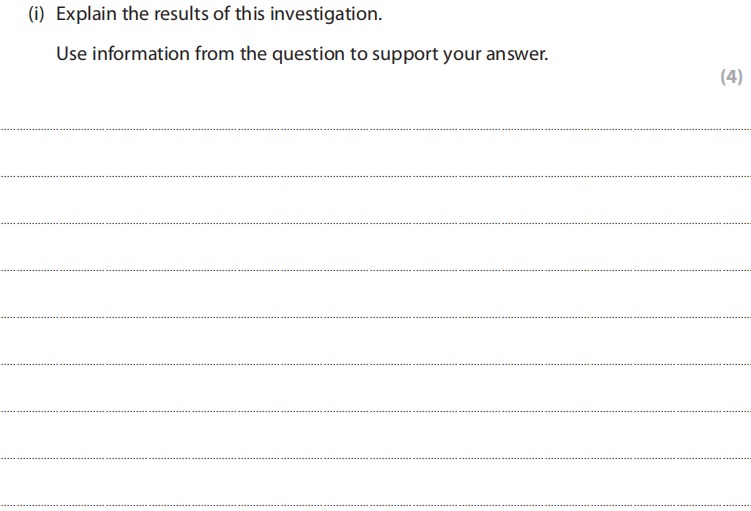Click the sixth dotted answer line
Image resolution: width=751 pixels, height=511 pixels.
tap(375, 364)
